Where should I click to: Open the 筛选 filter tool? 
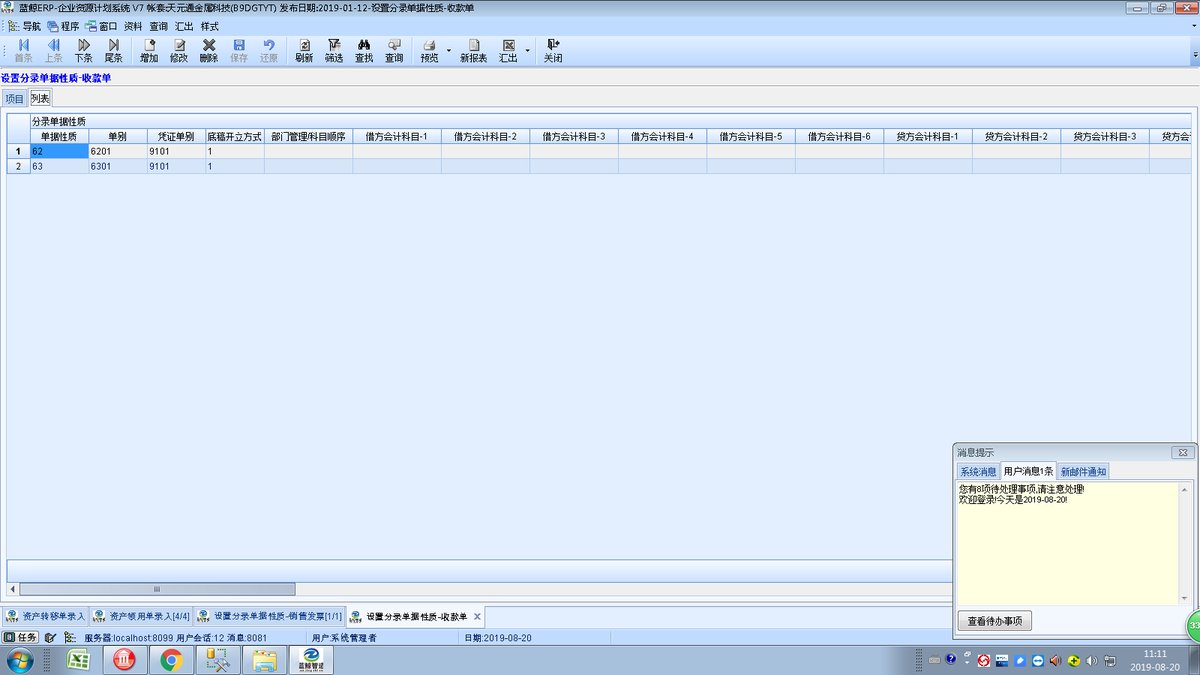(334, 51)
